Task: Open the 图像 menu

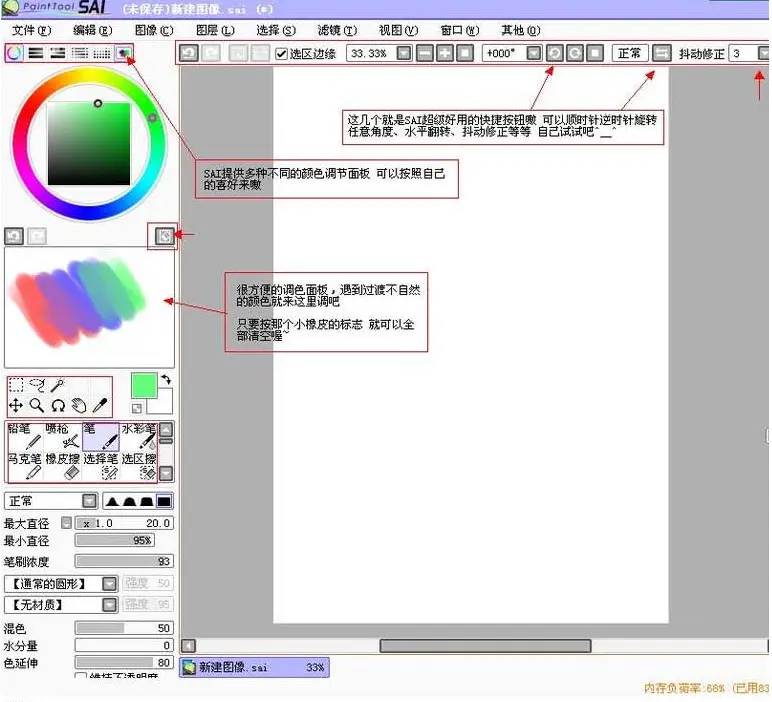Action: coord(154,31)
